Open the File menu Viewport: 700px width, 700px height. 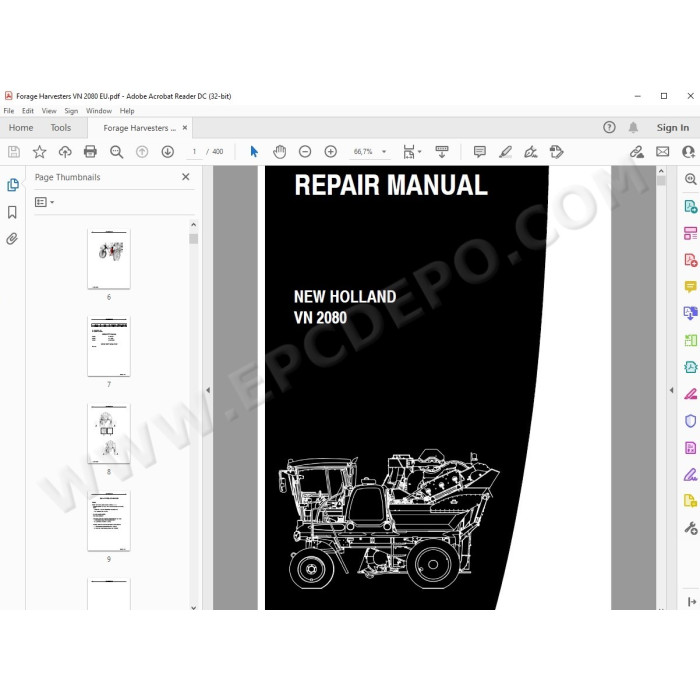[8, 111]
